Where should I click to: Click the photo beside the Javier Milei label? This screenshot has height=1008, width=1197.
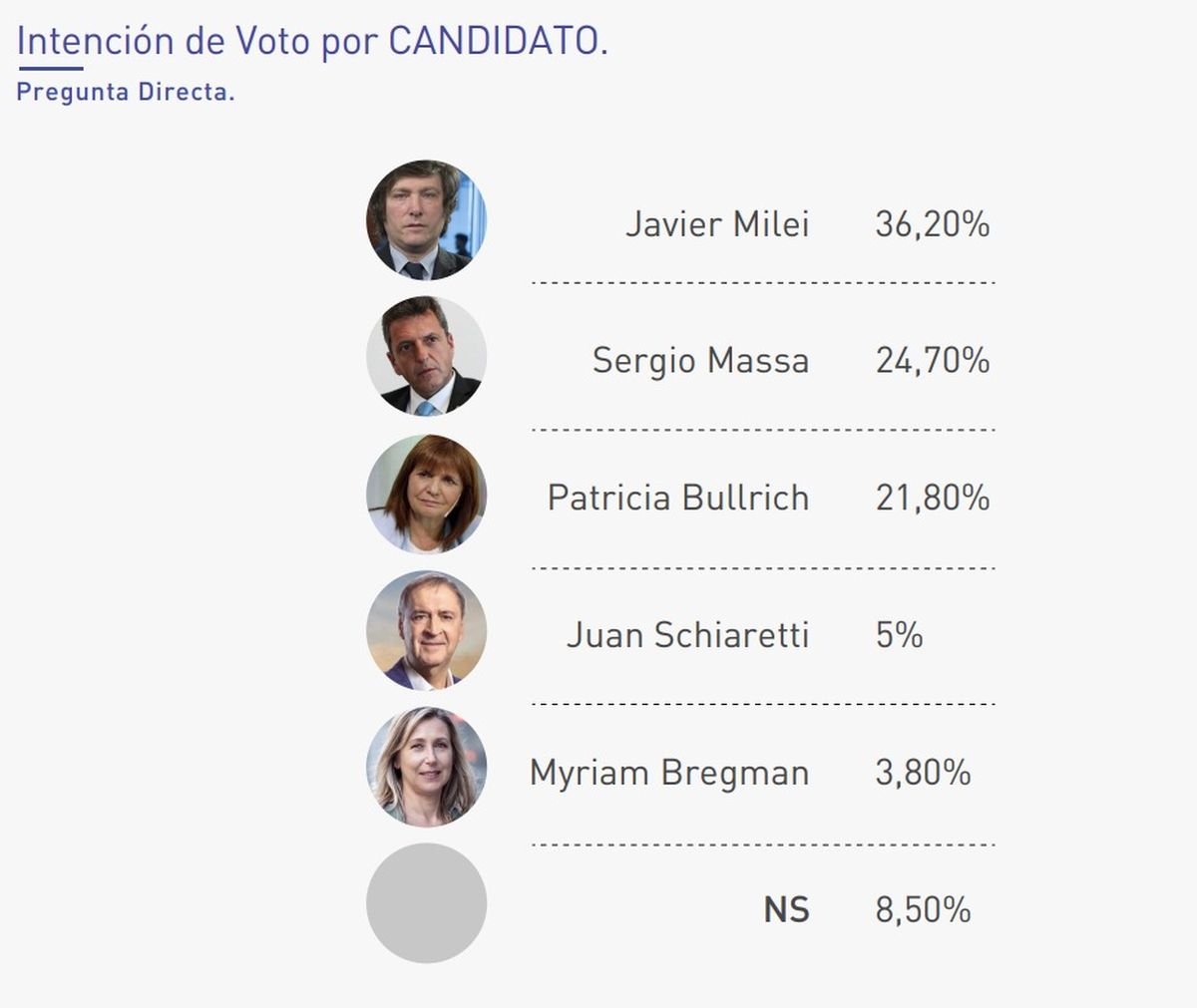click(x=426, y=219)
